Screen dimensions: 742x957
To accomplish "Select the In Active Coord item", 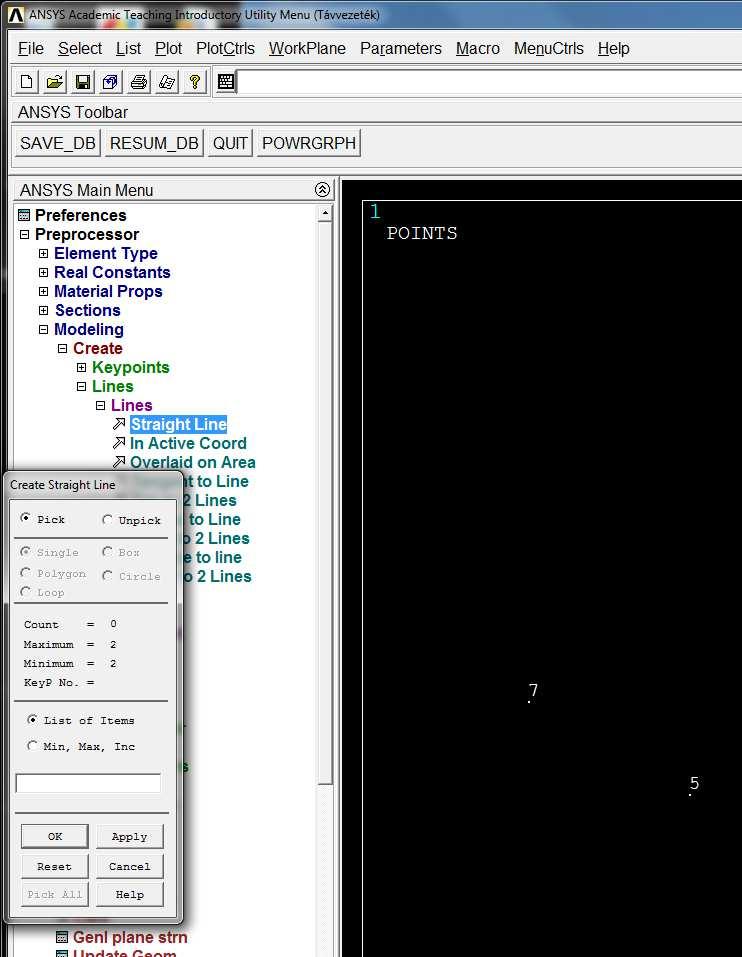I will pos(188,443).
